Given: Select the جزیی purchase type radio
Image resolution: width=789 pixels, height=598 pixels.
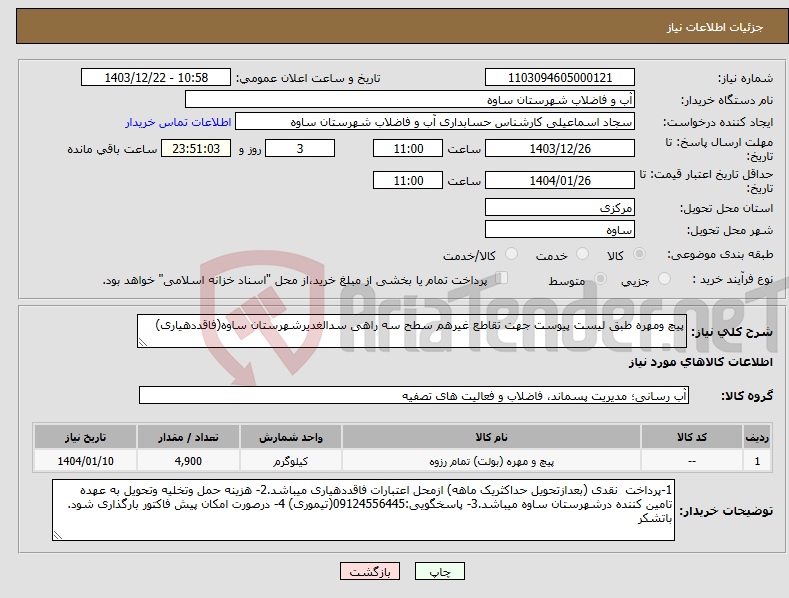Looking at the screenshot, I should (664, 278).
